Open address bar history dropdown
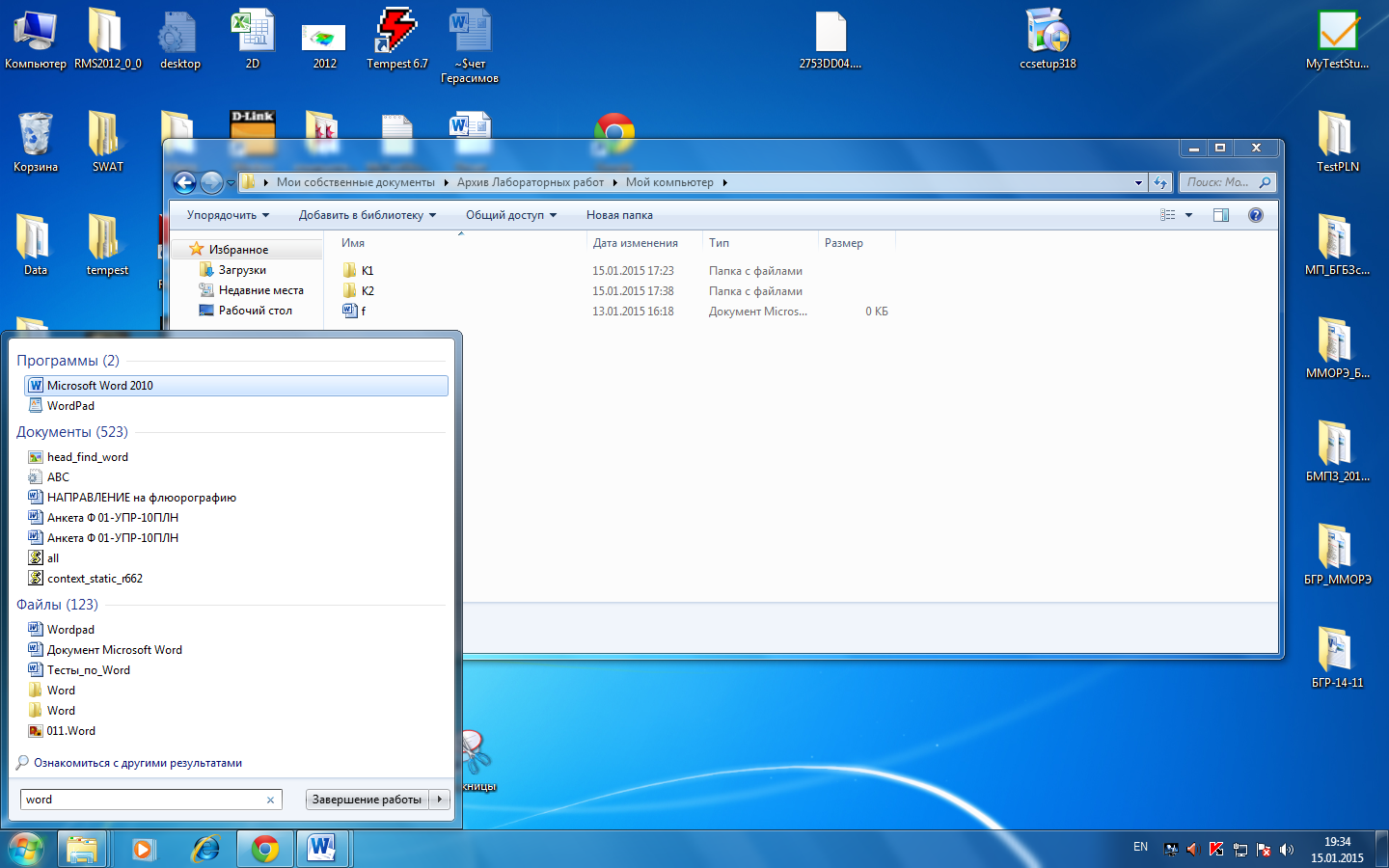 [1138, 182]
